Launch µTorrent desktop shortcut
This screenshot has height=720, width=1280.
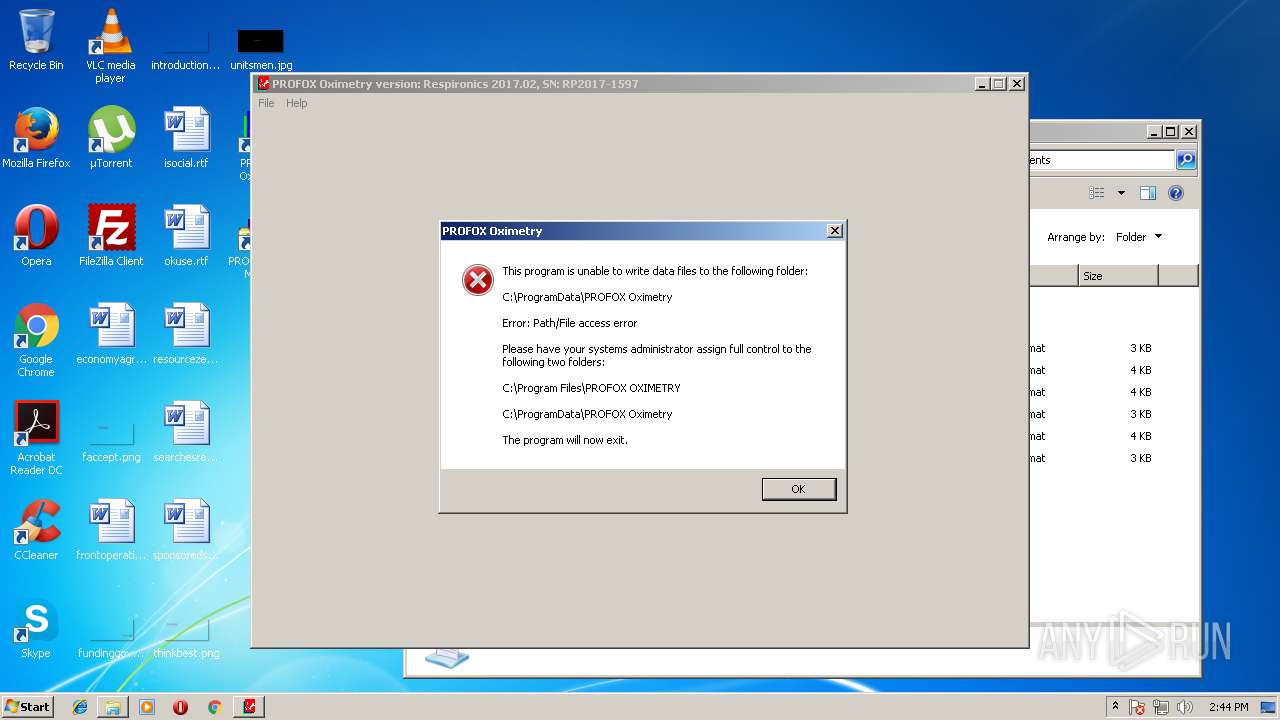pyautogui.click(x=111, y=138)
